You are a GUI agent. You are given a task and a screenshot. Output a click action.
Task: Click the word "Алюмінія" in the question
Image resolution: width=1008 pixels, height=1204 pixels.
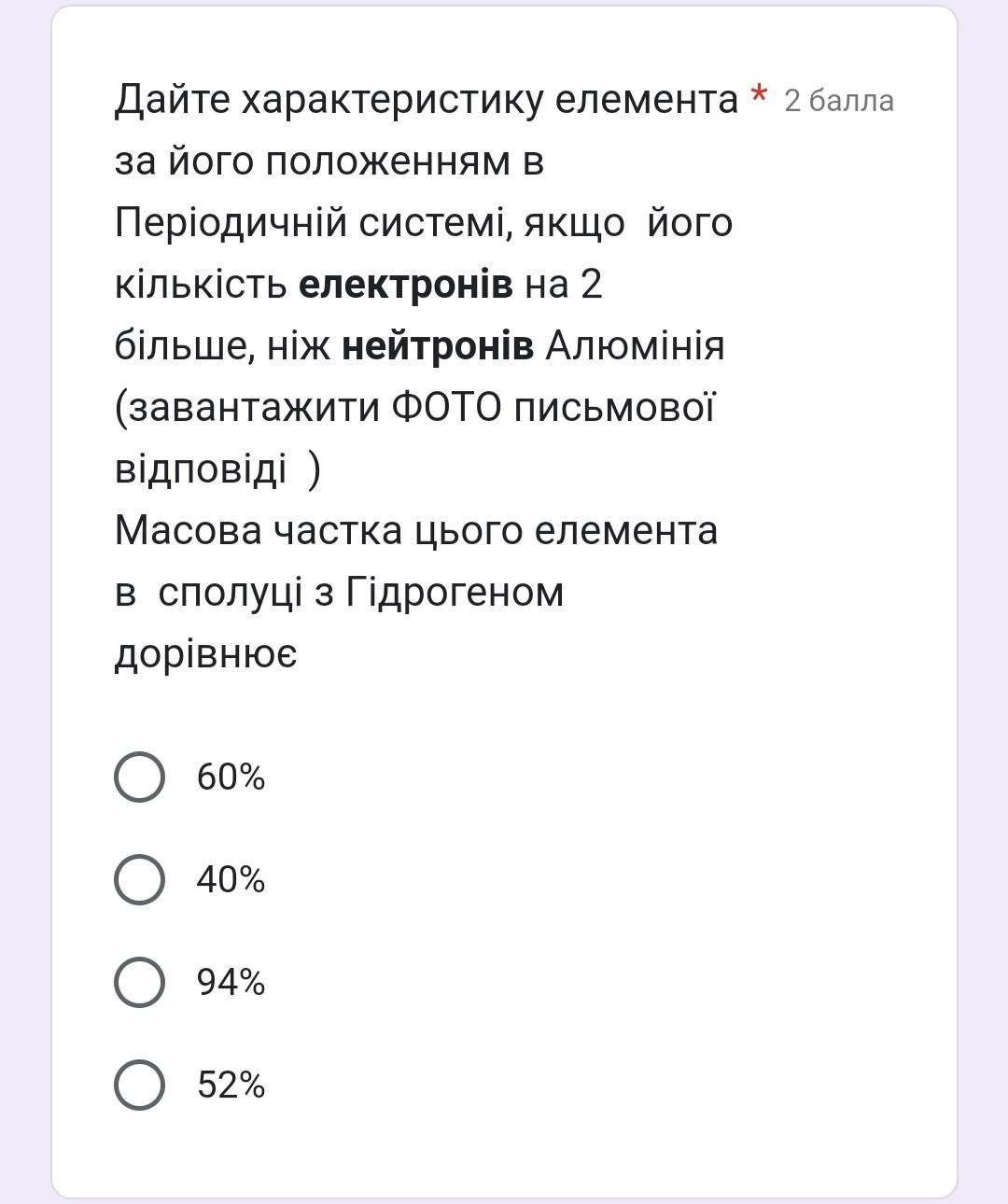[x=635, y=346]
